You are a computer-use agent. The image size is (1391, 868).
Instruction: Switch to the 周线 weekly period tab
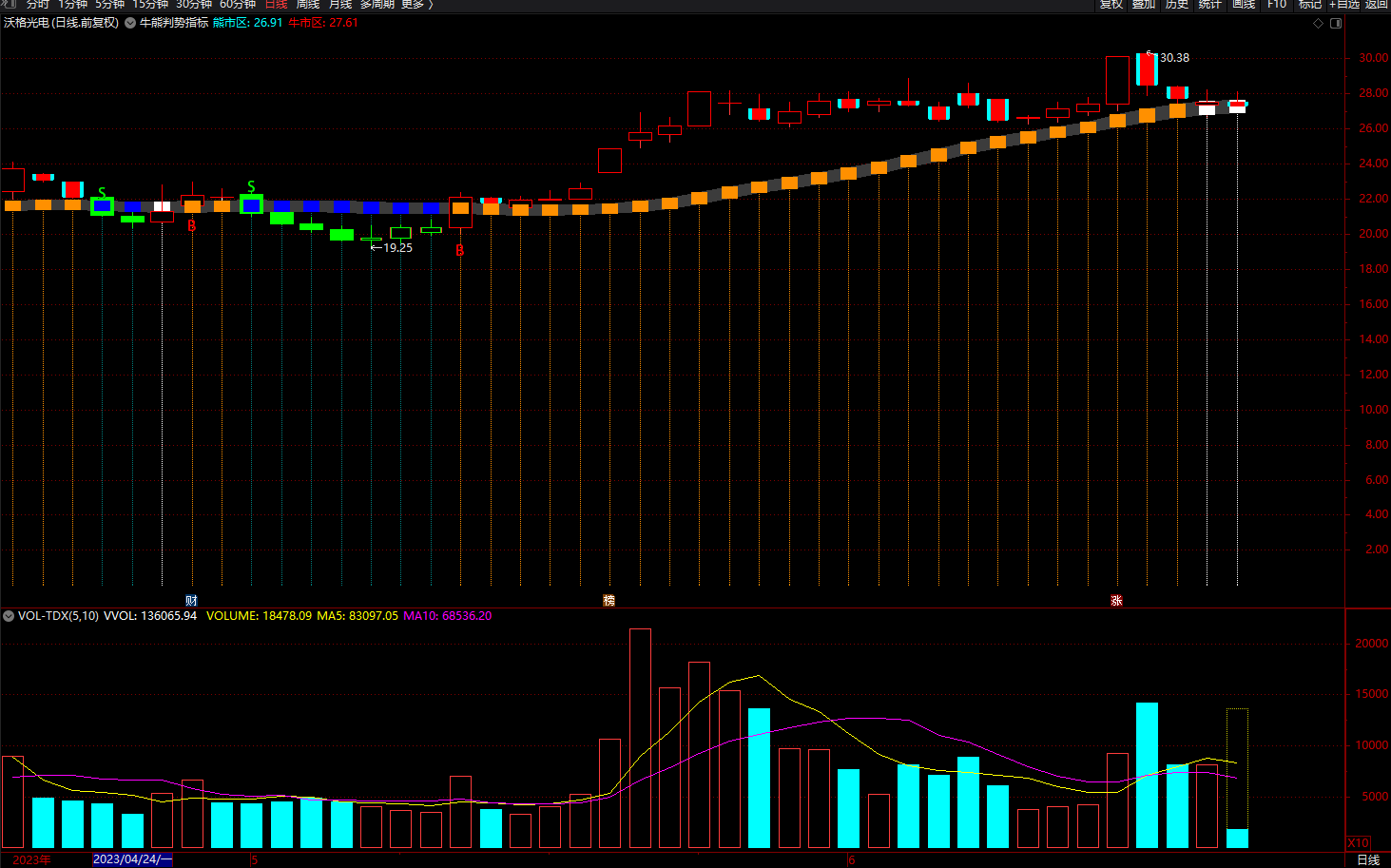(x=308, y=5)
